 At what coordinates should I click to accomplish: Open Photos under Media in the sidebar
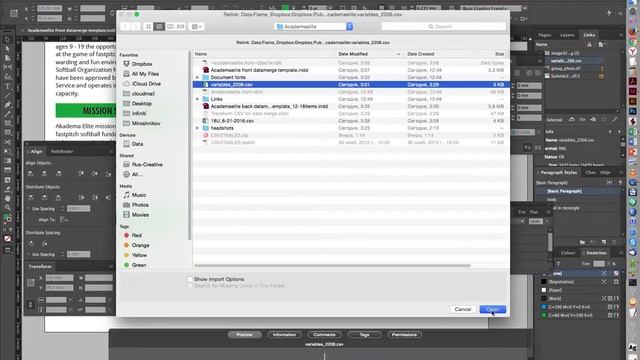click(140, 205)
